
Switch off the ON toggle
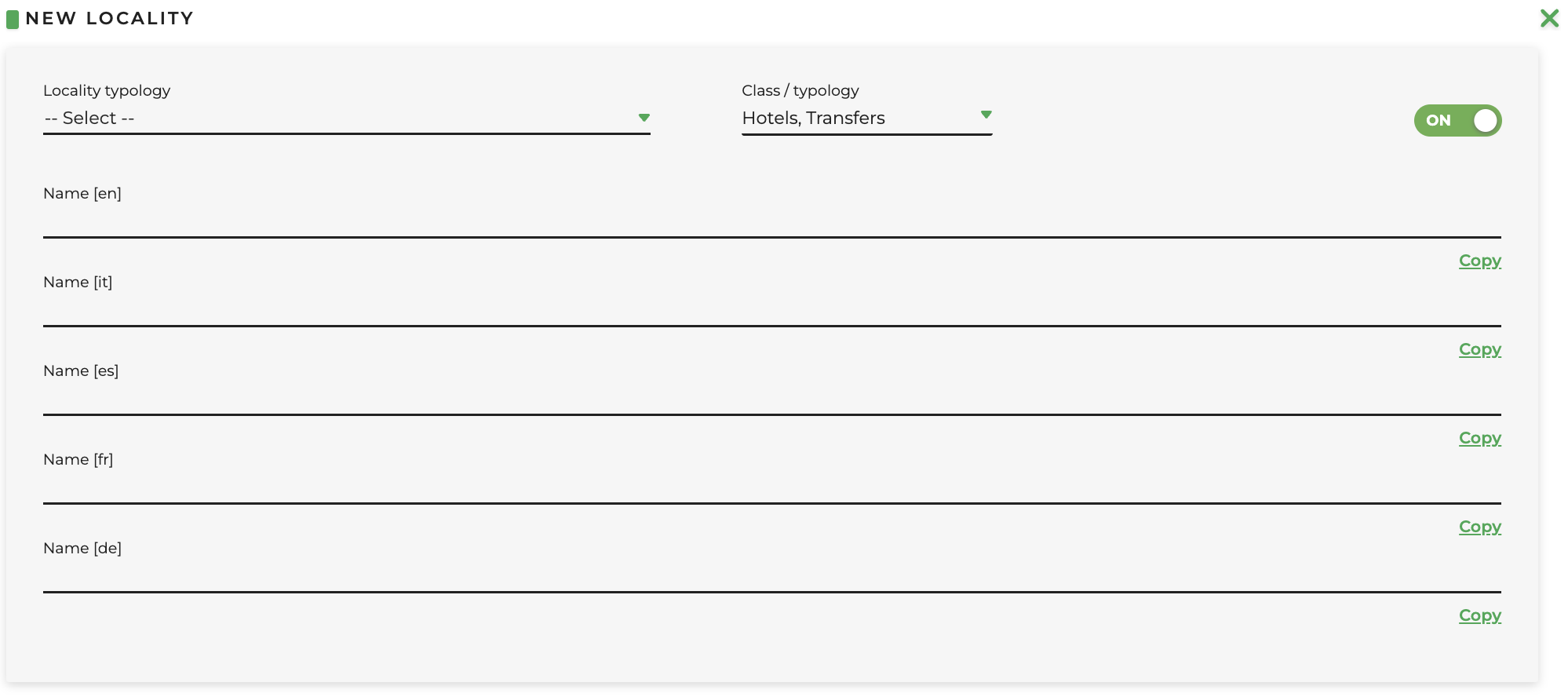(1457, 120)
